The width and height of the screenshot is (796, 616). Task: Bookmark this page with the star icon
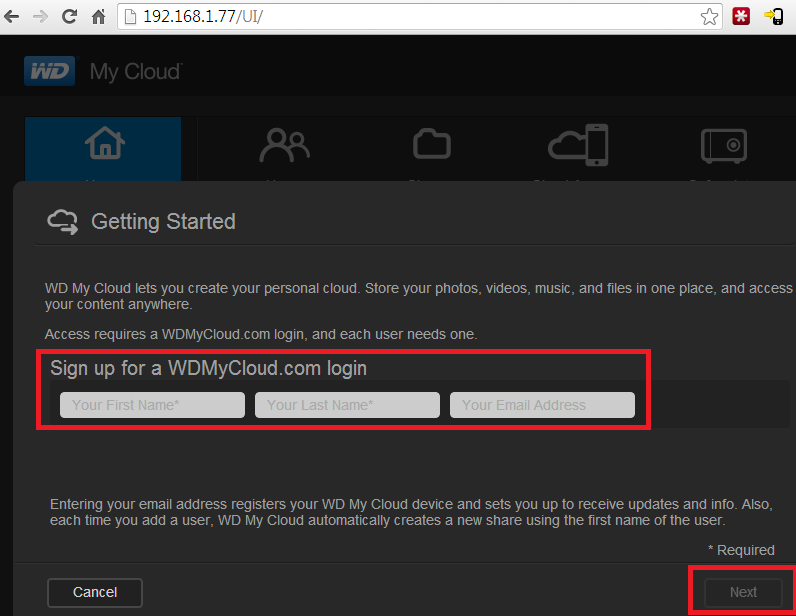tap(709, 17)
